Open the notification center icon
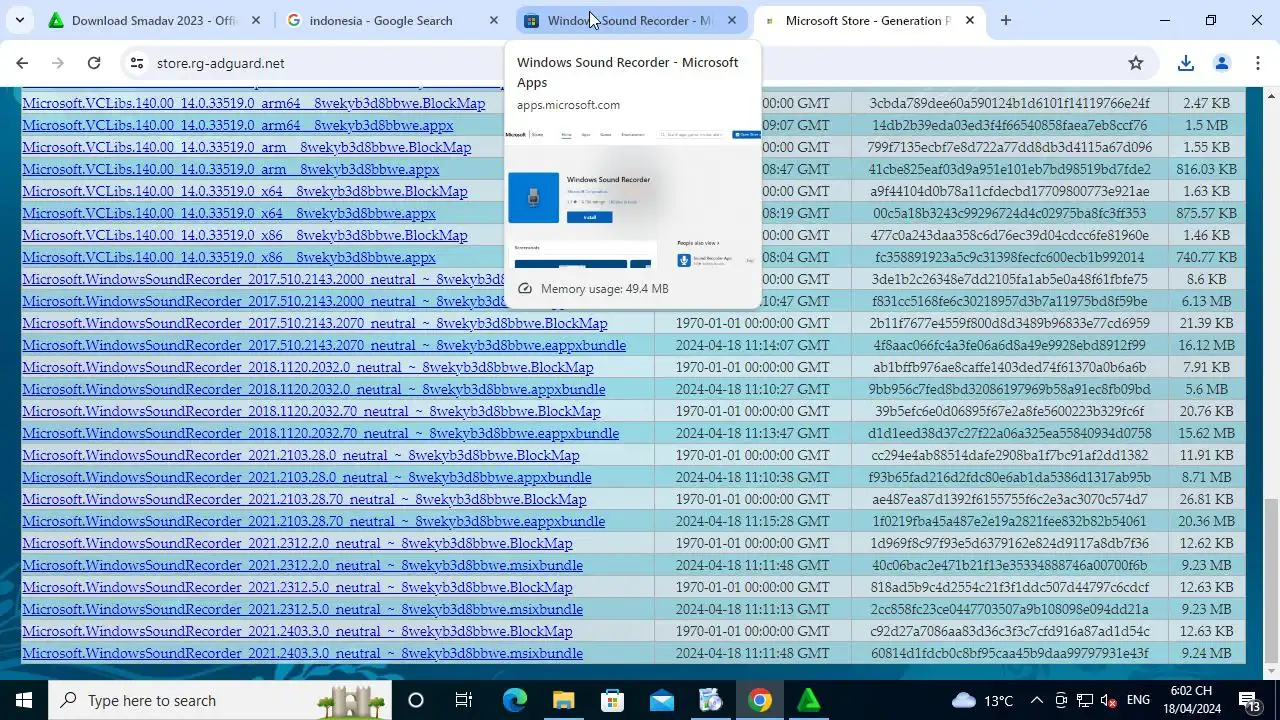This screenshot has width=1280, height=720. [x=1249, y=700]
